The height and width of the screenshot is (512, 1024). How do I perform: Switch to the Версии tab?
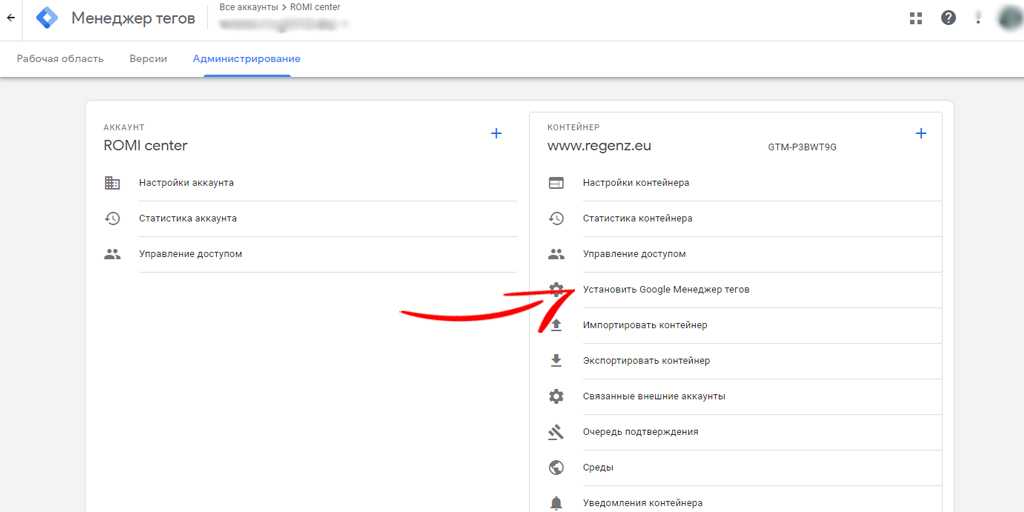[148, 59]
